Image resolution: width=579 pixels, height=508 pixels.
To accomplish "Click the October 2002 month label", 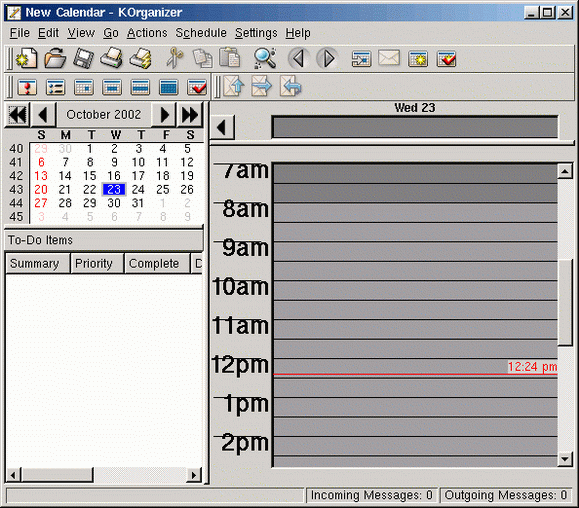I will 104,115.
